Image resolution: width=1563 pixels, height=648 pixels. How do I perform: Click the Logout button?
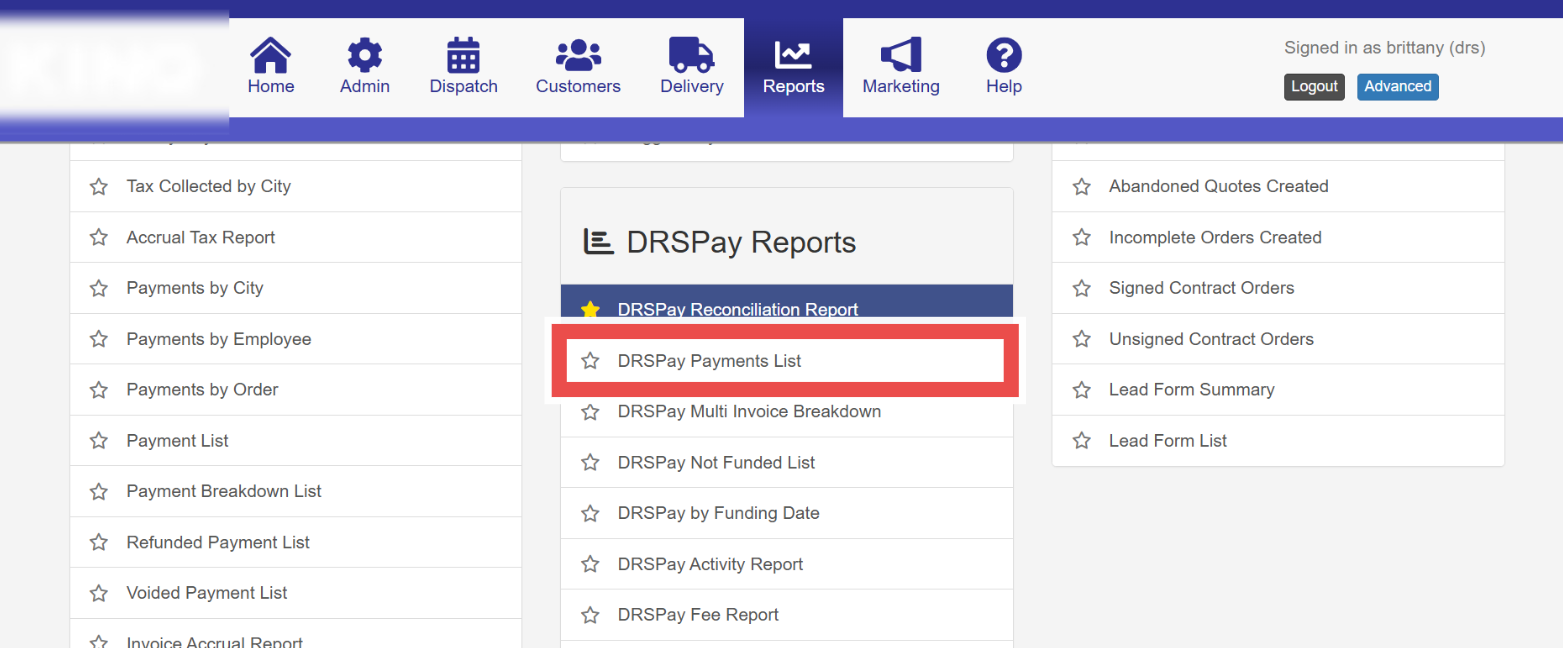pyautogui.click(x=1314, y=86)
